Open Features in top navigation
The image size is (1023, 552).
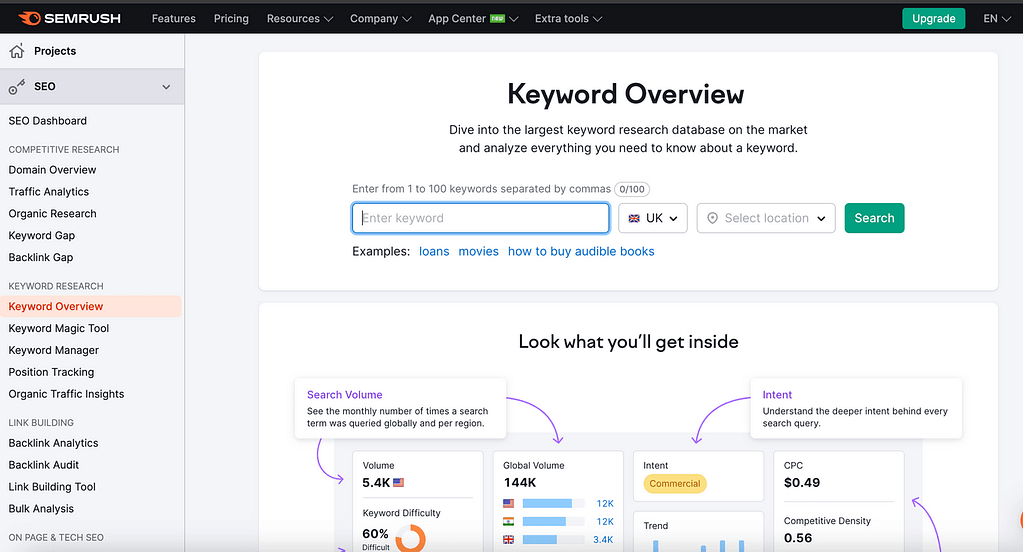coord(174,19)
